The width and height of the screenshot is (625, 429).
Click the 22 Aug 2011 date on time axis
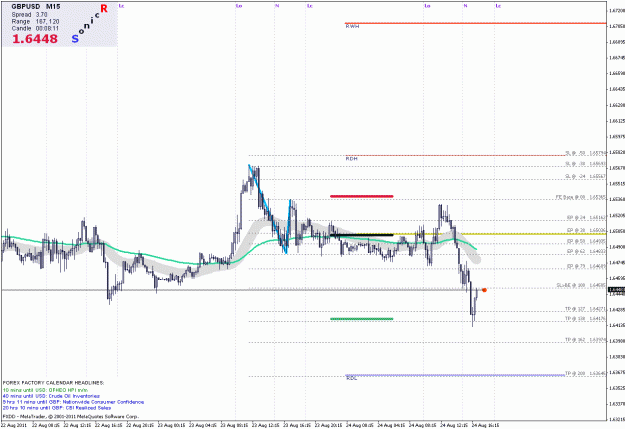tap(14, 425)
